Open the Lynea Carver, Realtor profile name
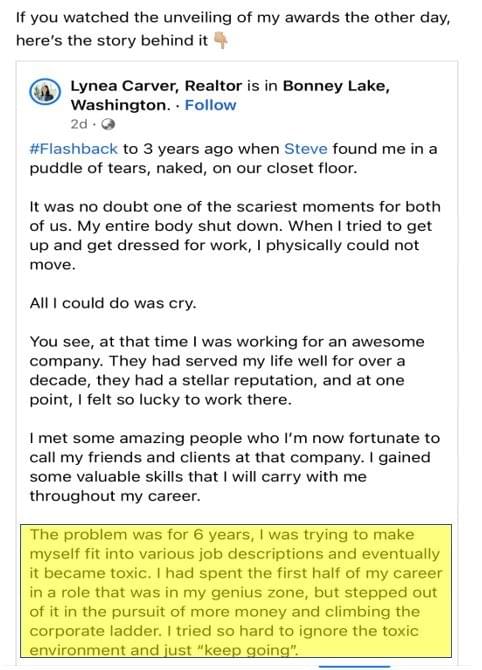Image resolution: width=482 pixels, height=670 pixels. tap(156, 86)
